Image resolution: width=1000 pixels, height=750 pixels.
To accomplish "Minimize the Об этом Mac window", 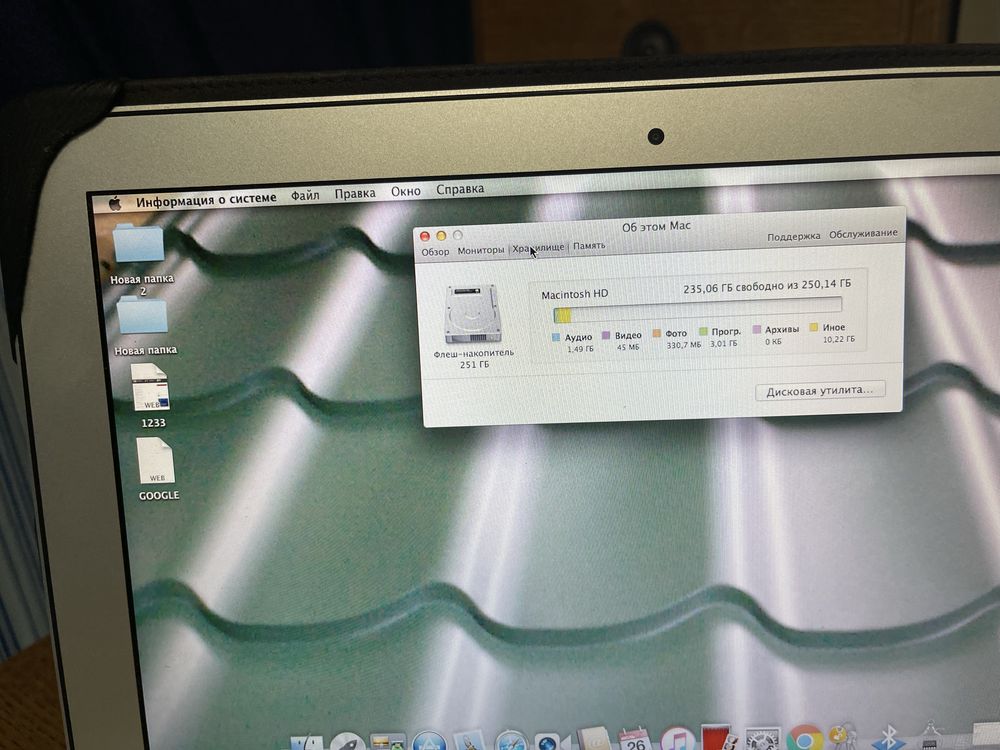I will (441, 236).
